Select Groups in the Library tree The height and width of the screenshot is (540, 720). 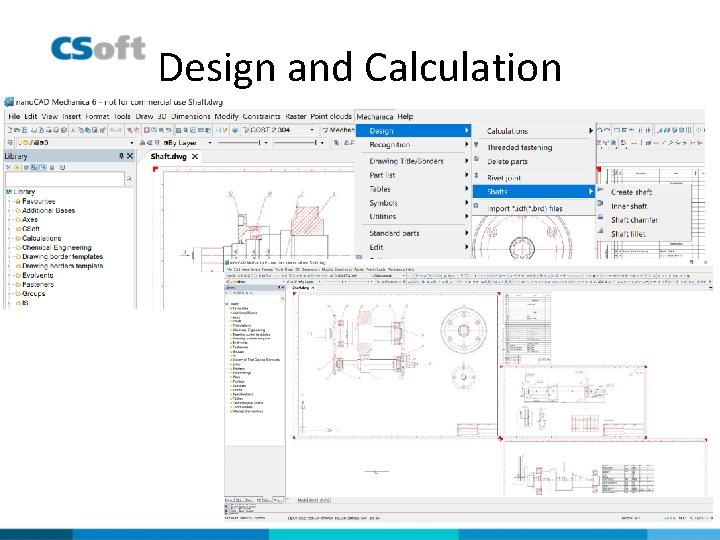[x=34, y=293]
